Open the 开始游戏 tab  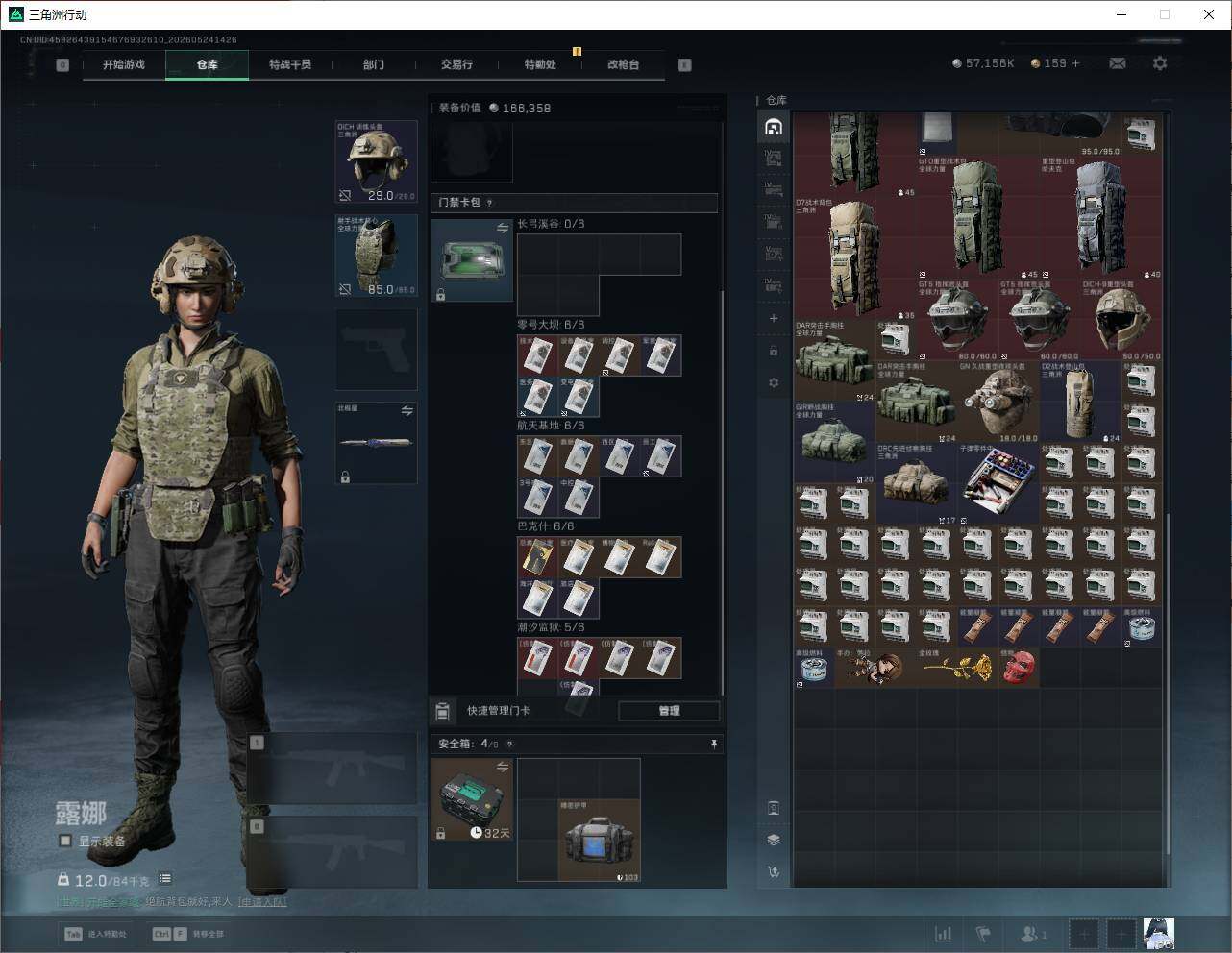pyautogui.click(x=124, y=64)
